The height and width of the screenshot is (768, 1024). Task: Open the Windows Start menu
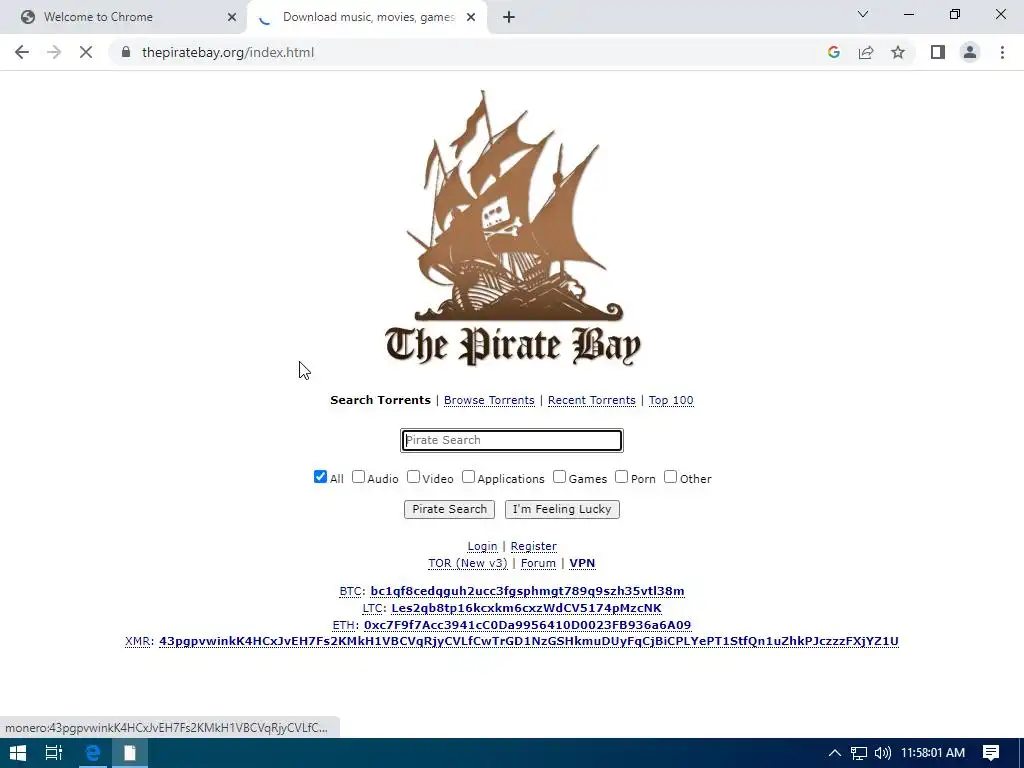coord(18,753)
